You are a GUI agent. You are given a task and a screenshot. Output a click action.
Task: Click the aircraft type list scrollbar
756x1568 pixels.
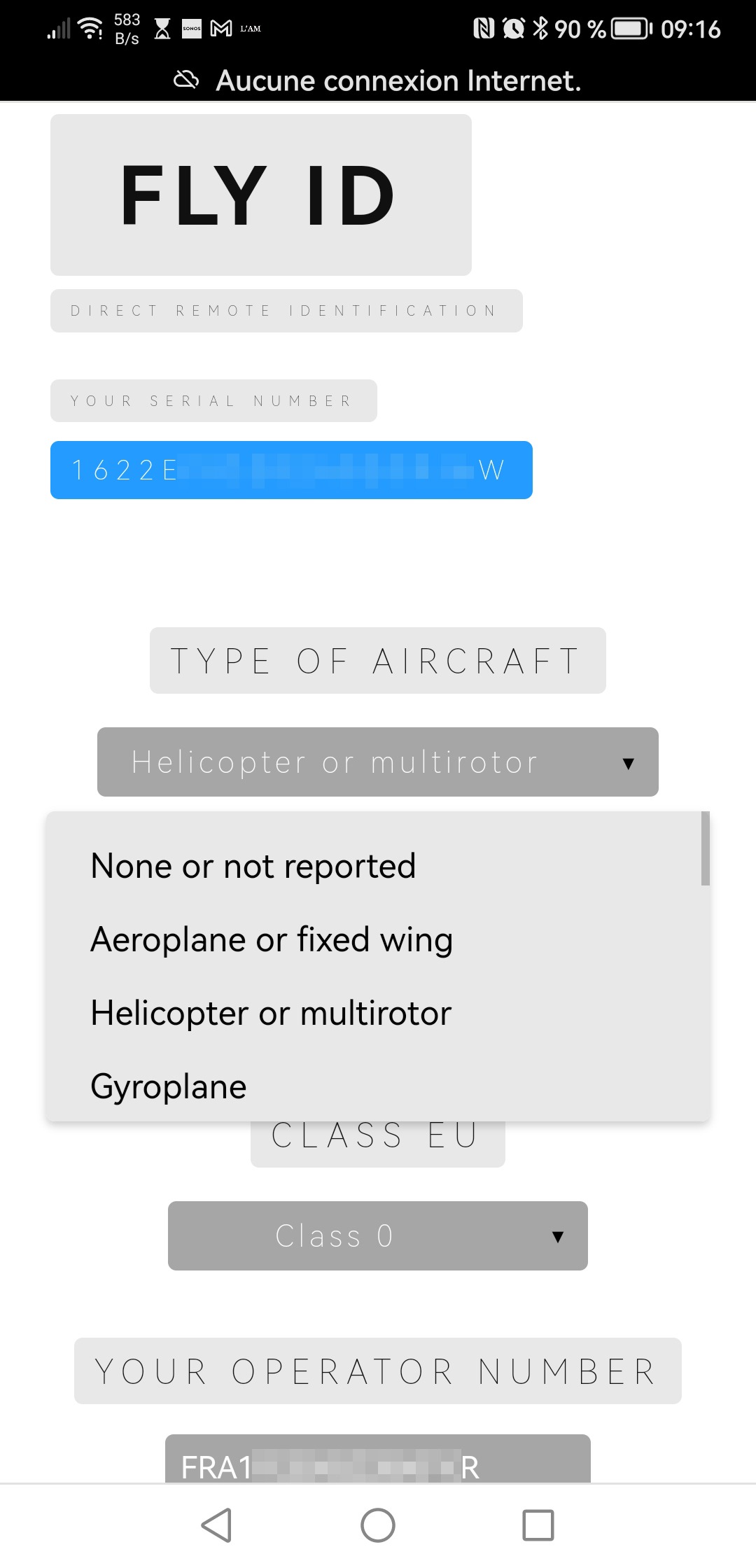[x=706, y=848]
